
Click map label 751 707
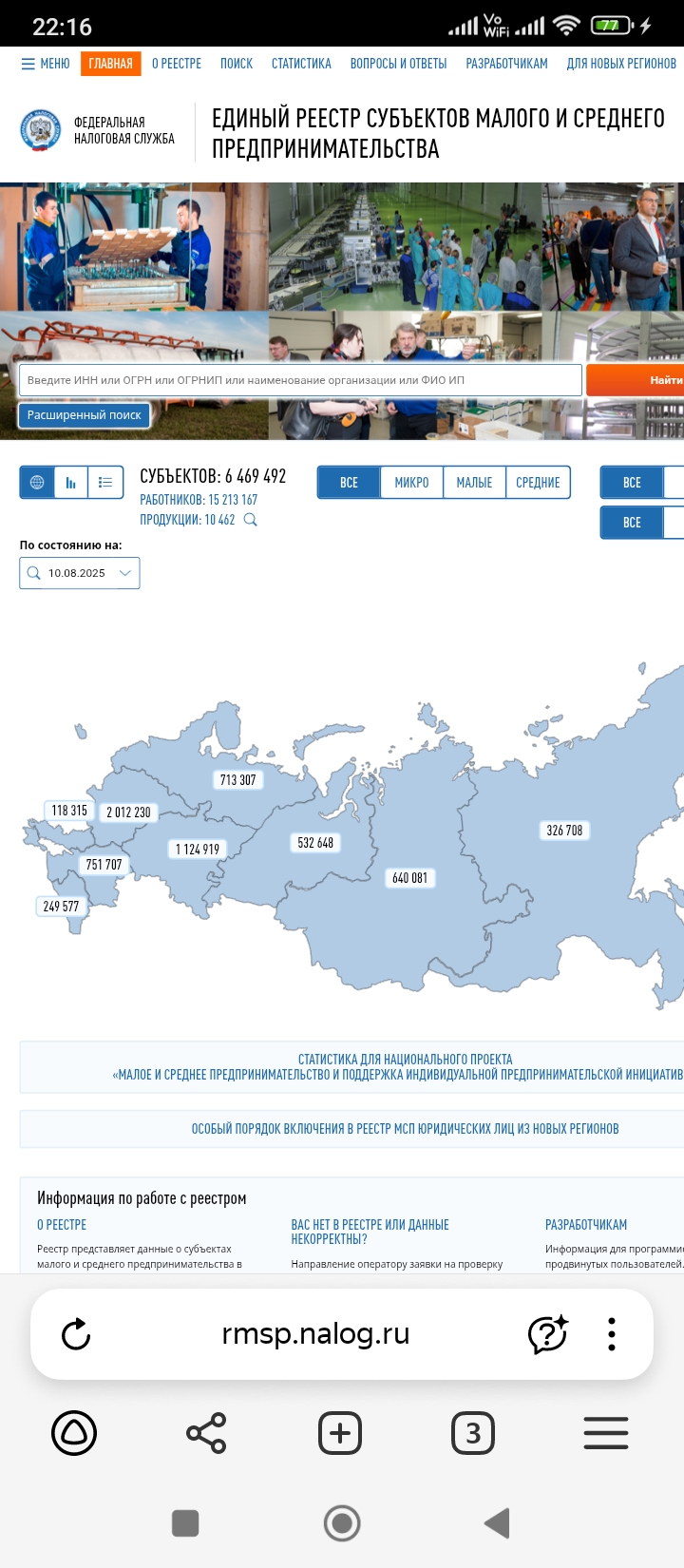[x=104, y=865]
